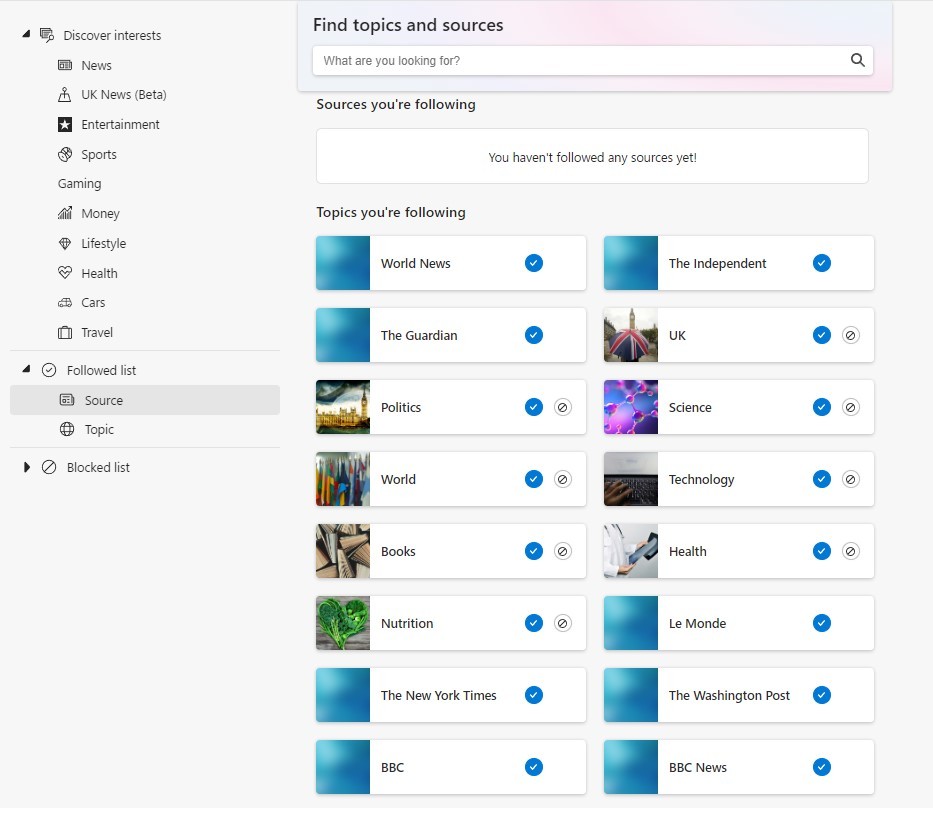Click the Travel suitcase icon
Image resolution: width=933 pixels, height=813 pixels.
click(65, 333)
